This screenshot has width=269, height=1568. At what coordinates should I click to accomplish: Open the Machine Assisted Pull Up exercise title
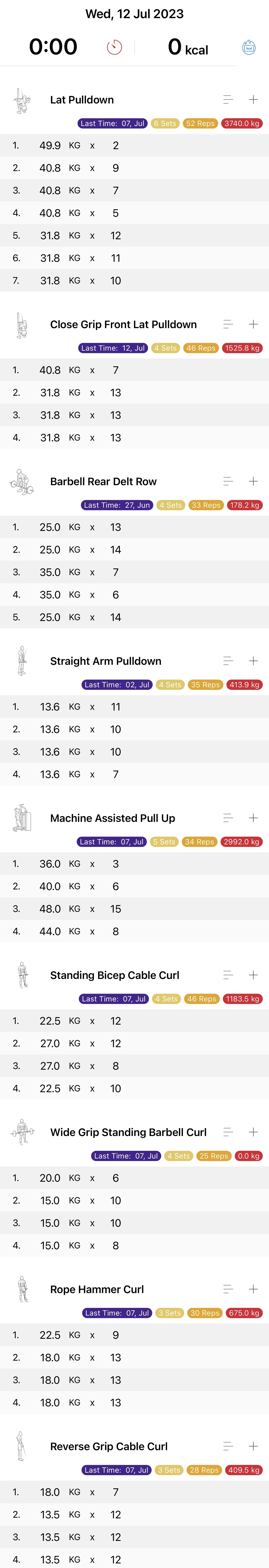[x=113, y=818]
